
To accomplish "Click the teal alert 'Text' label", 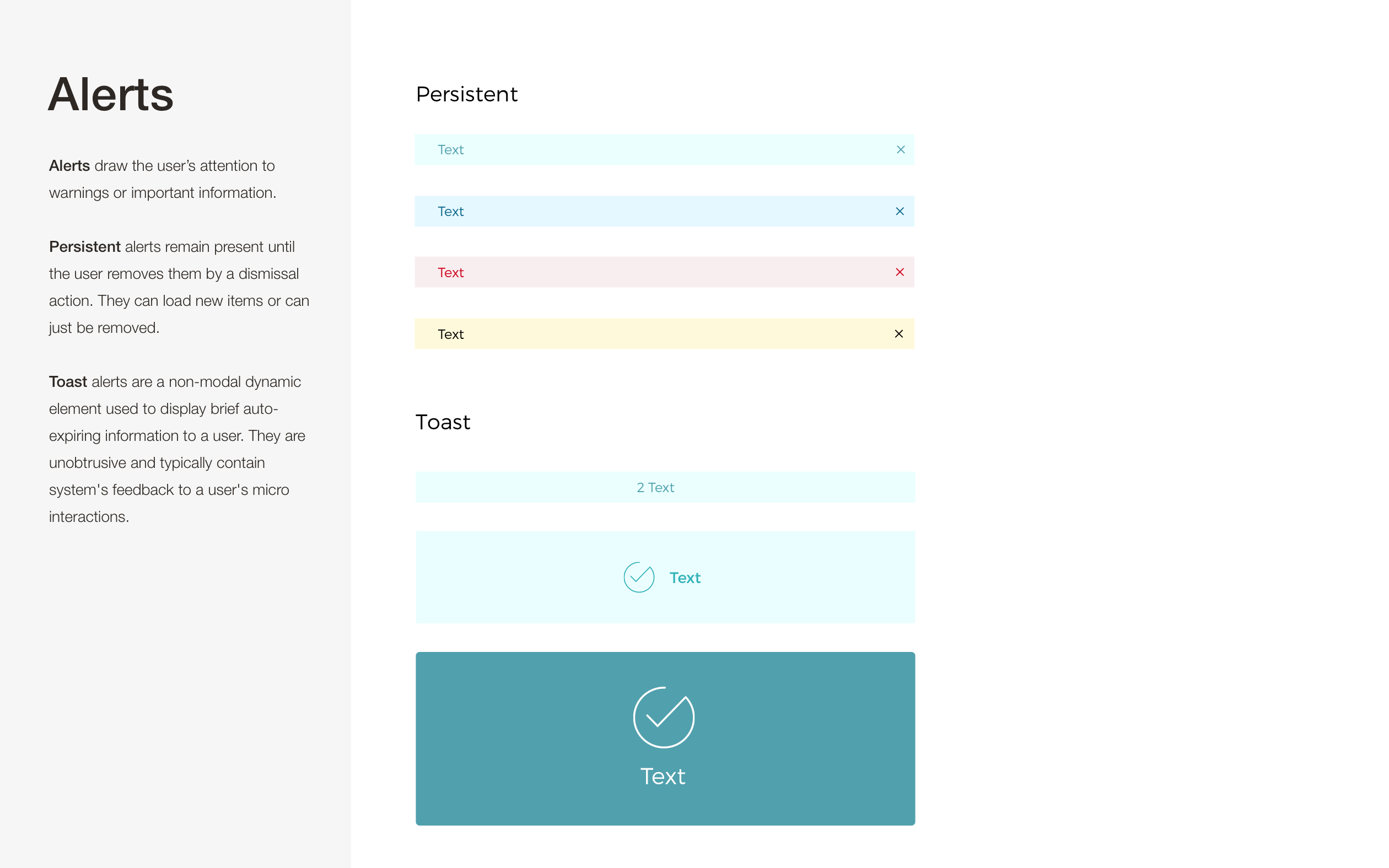I will pyautogui.click(x=450, y=150).
